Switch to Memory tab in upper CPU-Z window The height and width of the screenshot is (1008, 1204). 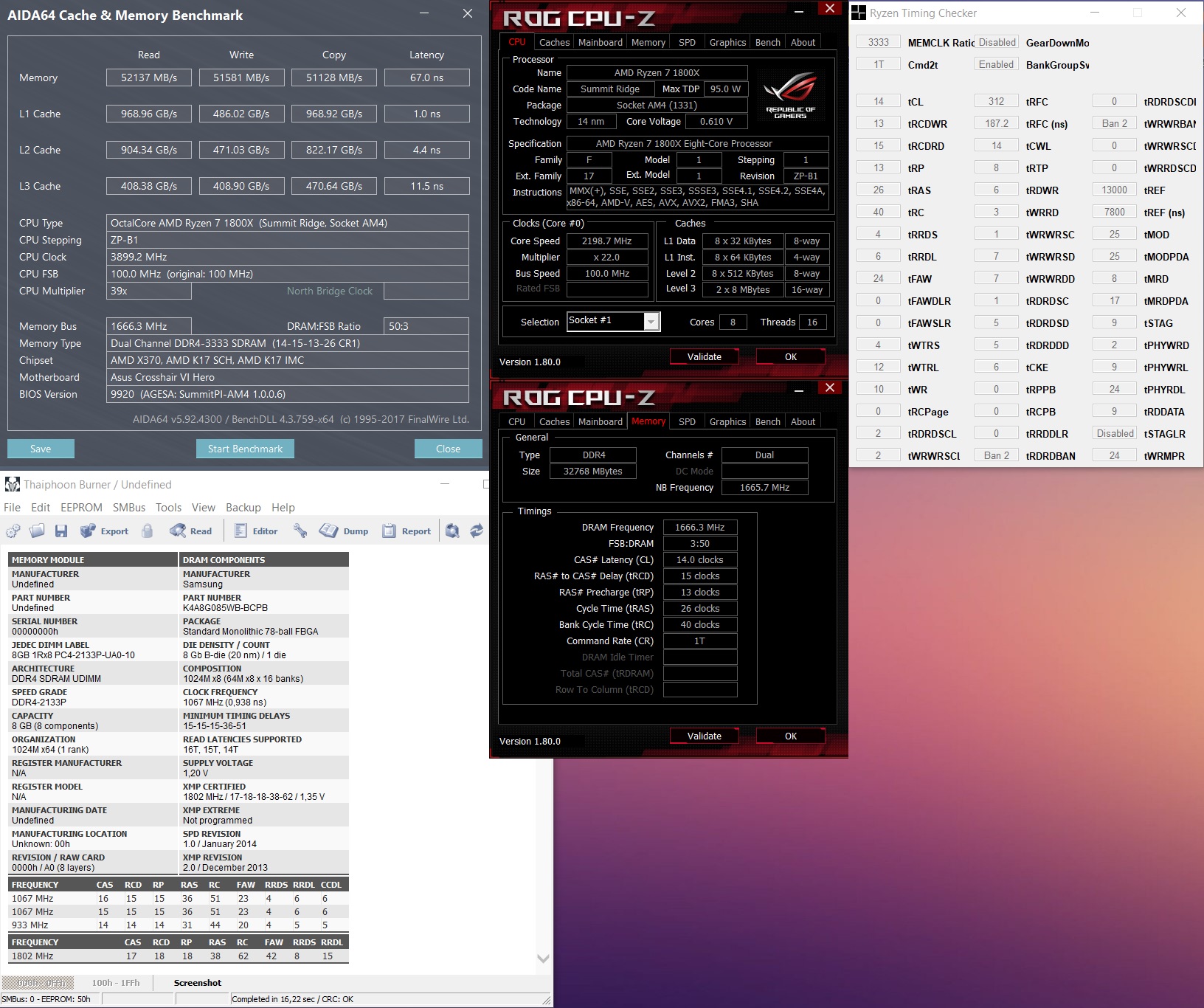(x=648, y=42)
